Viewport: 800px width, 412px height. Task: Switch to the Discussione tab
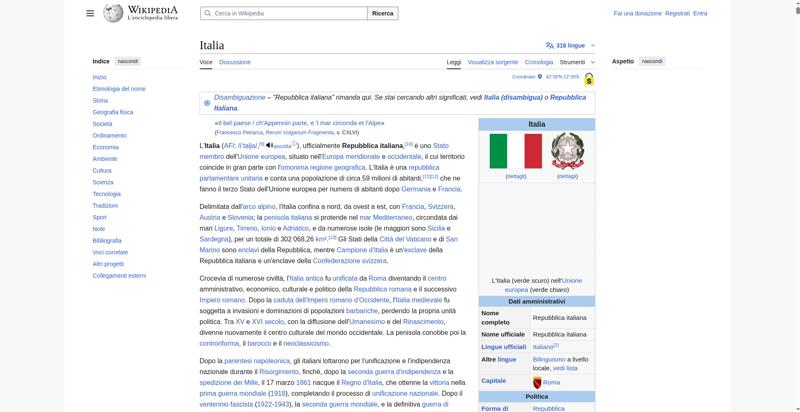(x=235, y=62)
